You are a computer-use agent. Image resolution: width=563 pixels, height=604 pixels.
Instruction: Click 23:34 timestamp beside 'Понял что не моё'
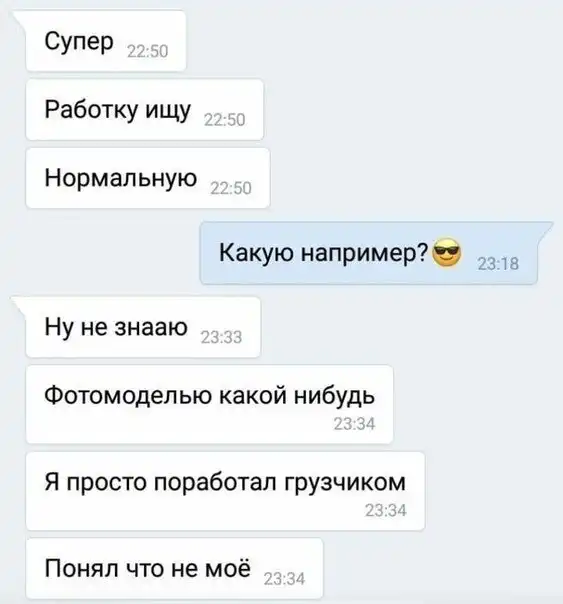(284, 579)
